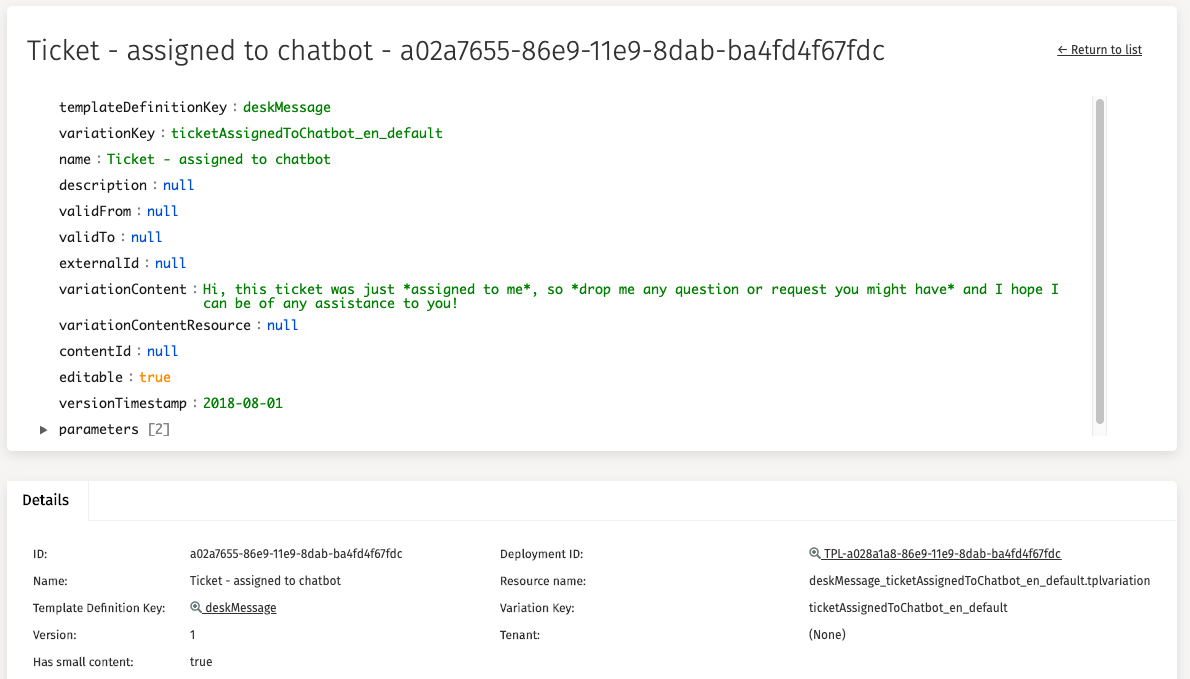Click the 'parameters [2]' label
Image resolution: width=1190 pixels, height=679 pixels.
114,430
